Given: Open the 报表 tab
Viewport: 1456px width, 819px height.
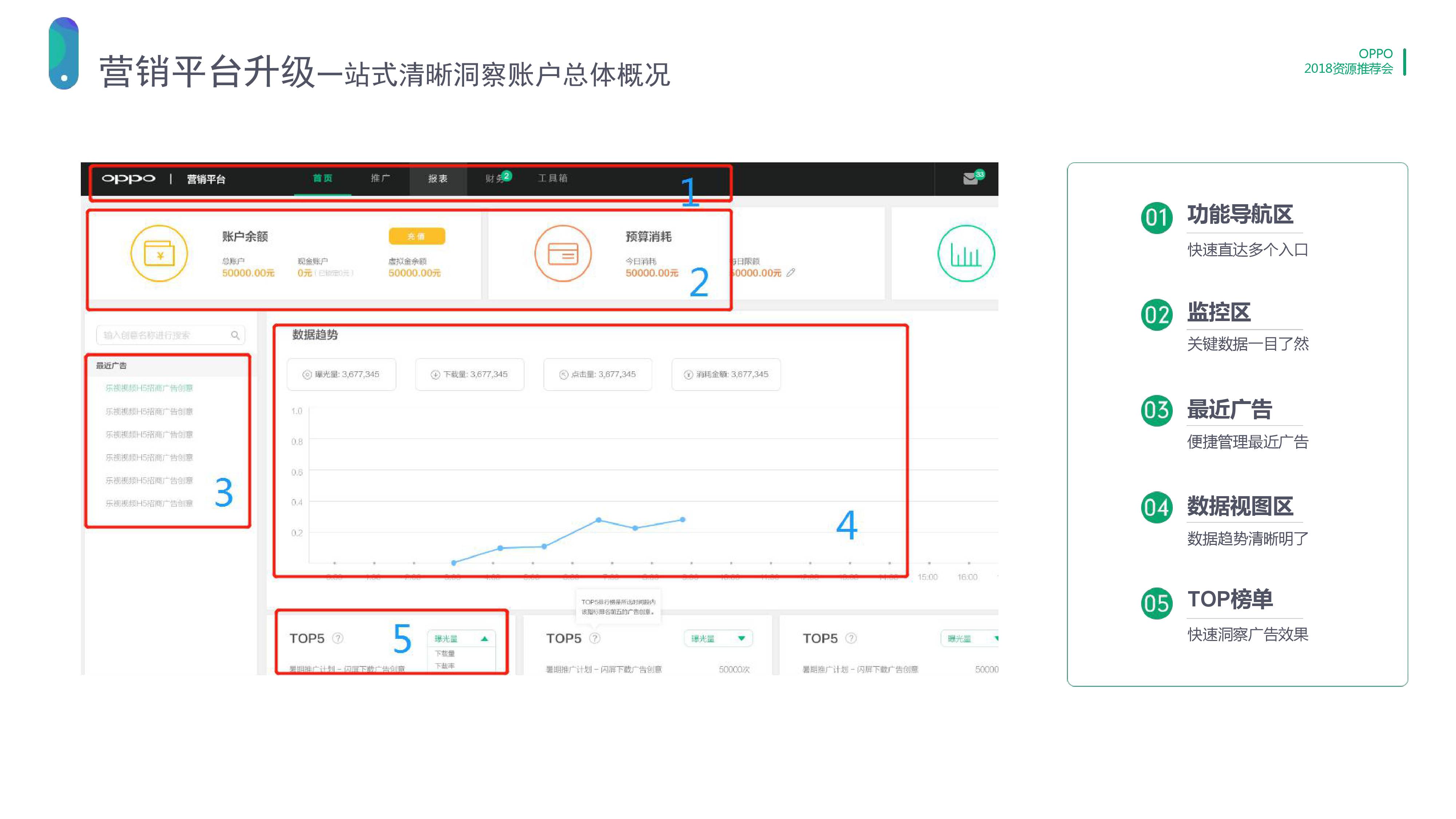Looking at the screenshot, I should click(x=438, y=179).
